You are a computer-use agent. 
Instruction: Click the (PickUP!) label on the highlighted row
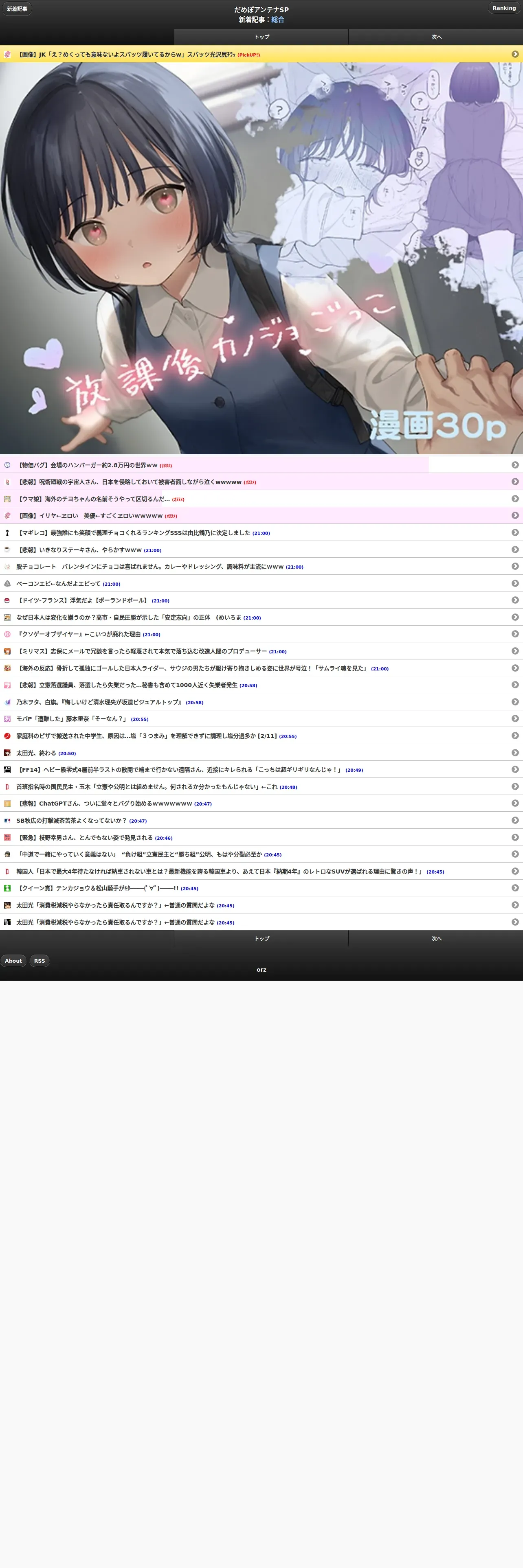point(248,55)
